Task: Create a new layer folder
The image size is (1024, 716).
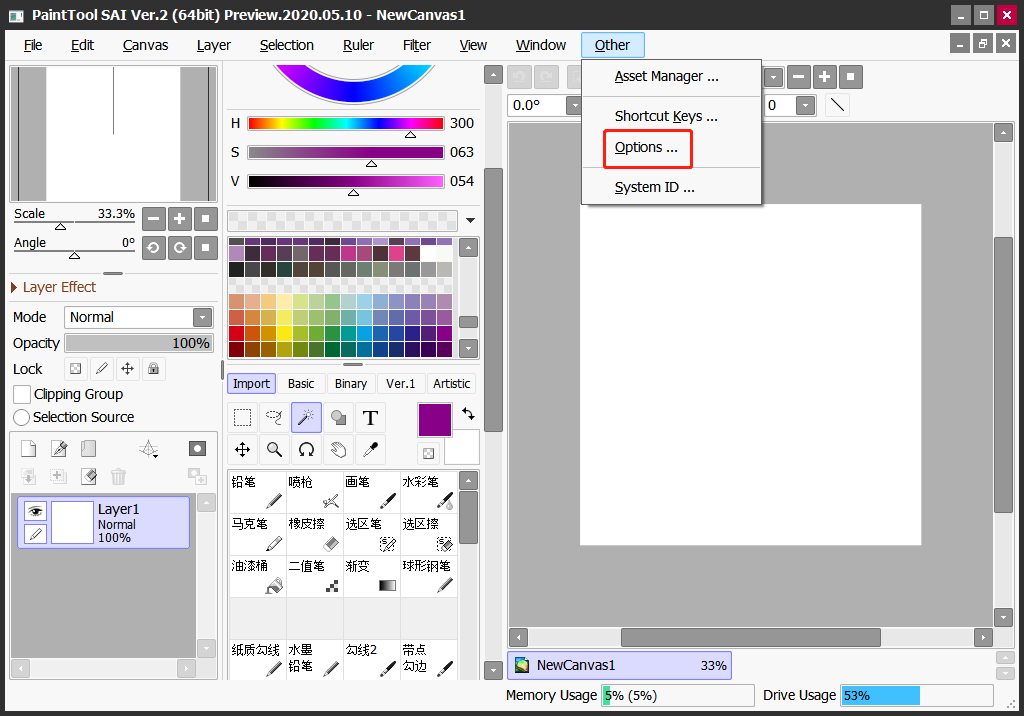Action: 88,448
